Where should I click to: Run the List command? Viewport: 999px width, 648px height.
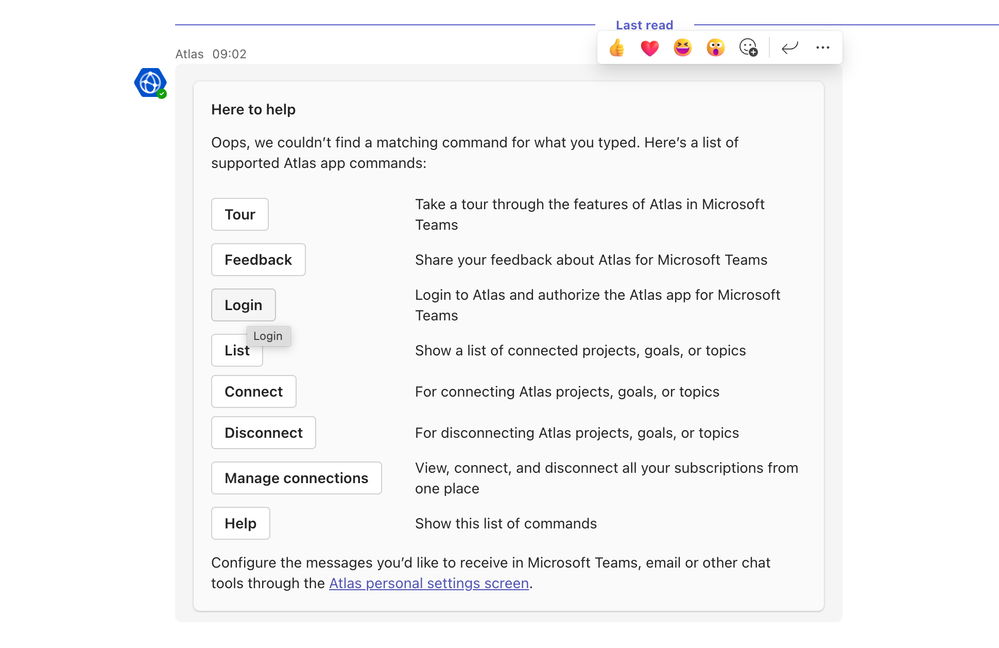[x=236, y=351]
